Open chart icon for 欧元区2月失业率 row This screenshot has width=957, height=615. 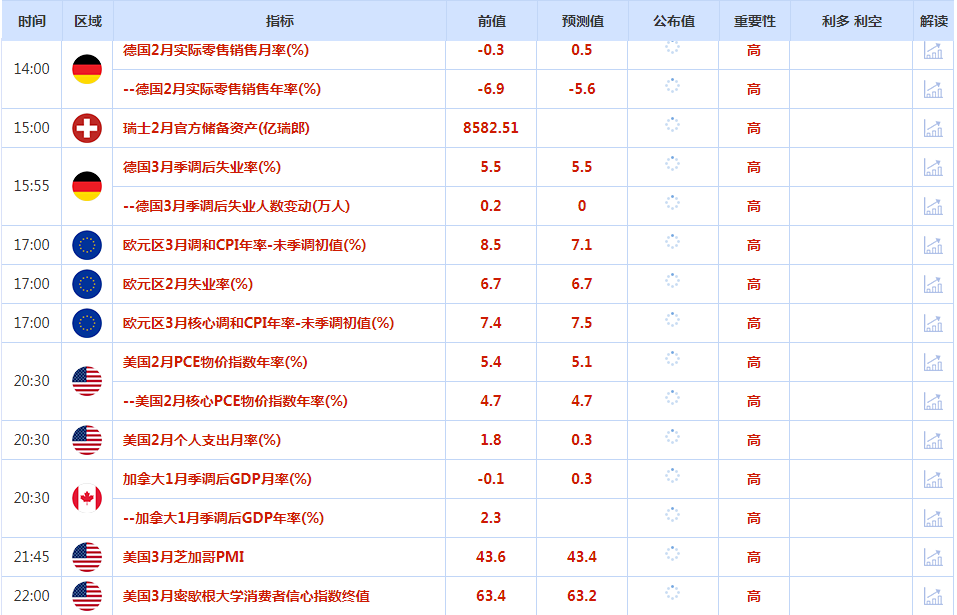tap(933, 284)
